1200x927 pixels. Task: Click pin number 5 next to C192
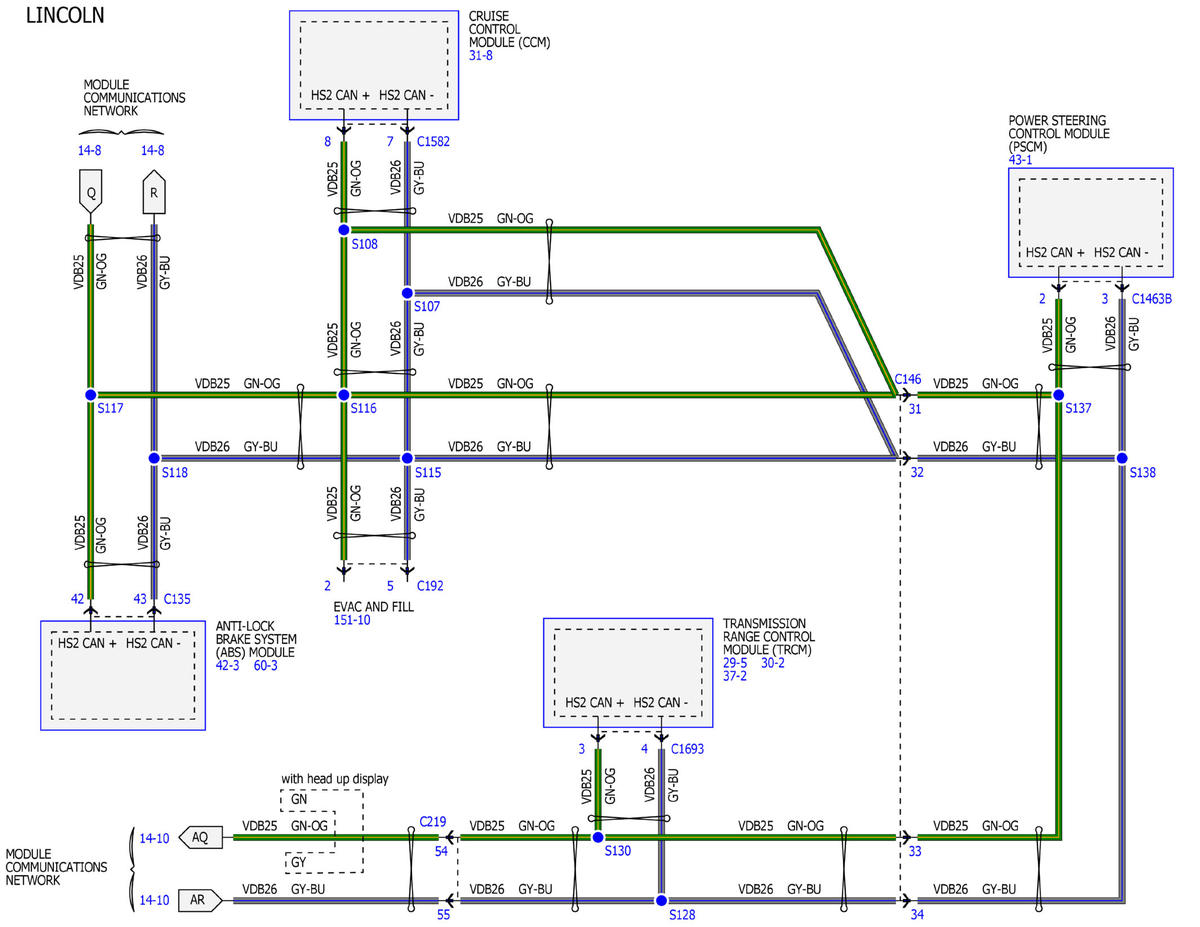[x=391, y=586]
